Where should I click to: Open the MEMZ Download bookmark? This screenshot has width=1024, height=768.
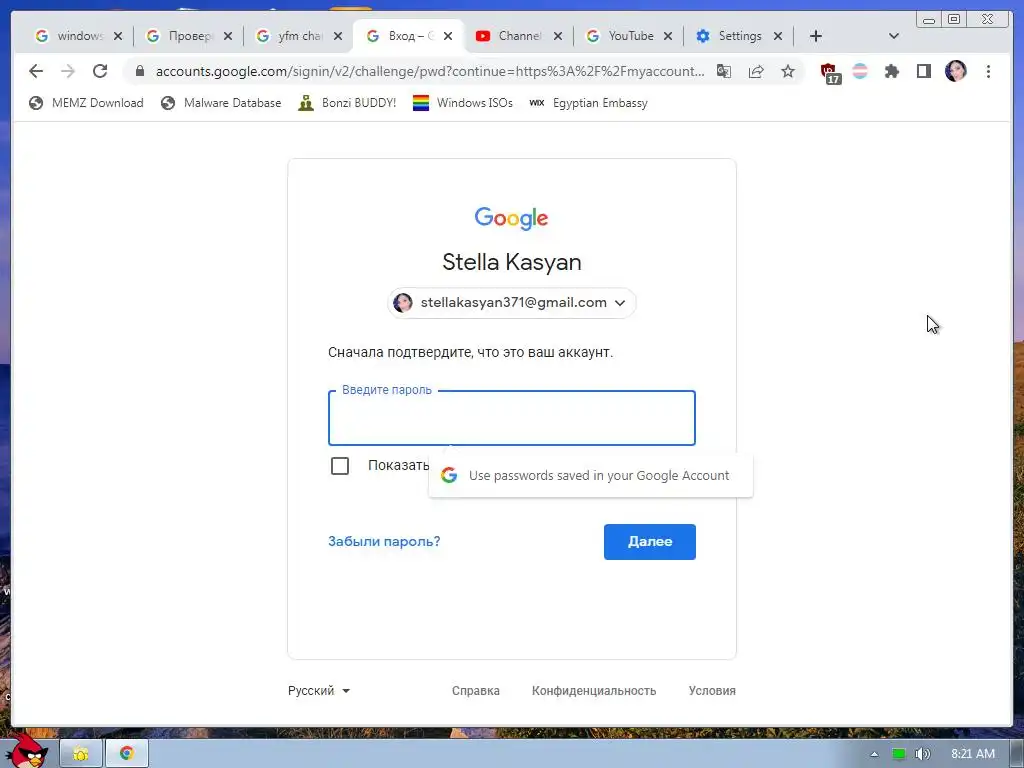pos(86,103)
